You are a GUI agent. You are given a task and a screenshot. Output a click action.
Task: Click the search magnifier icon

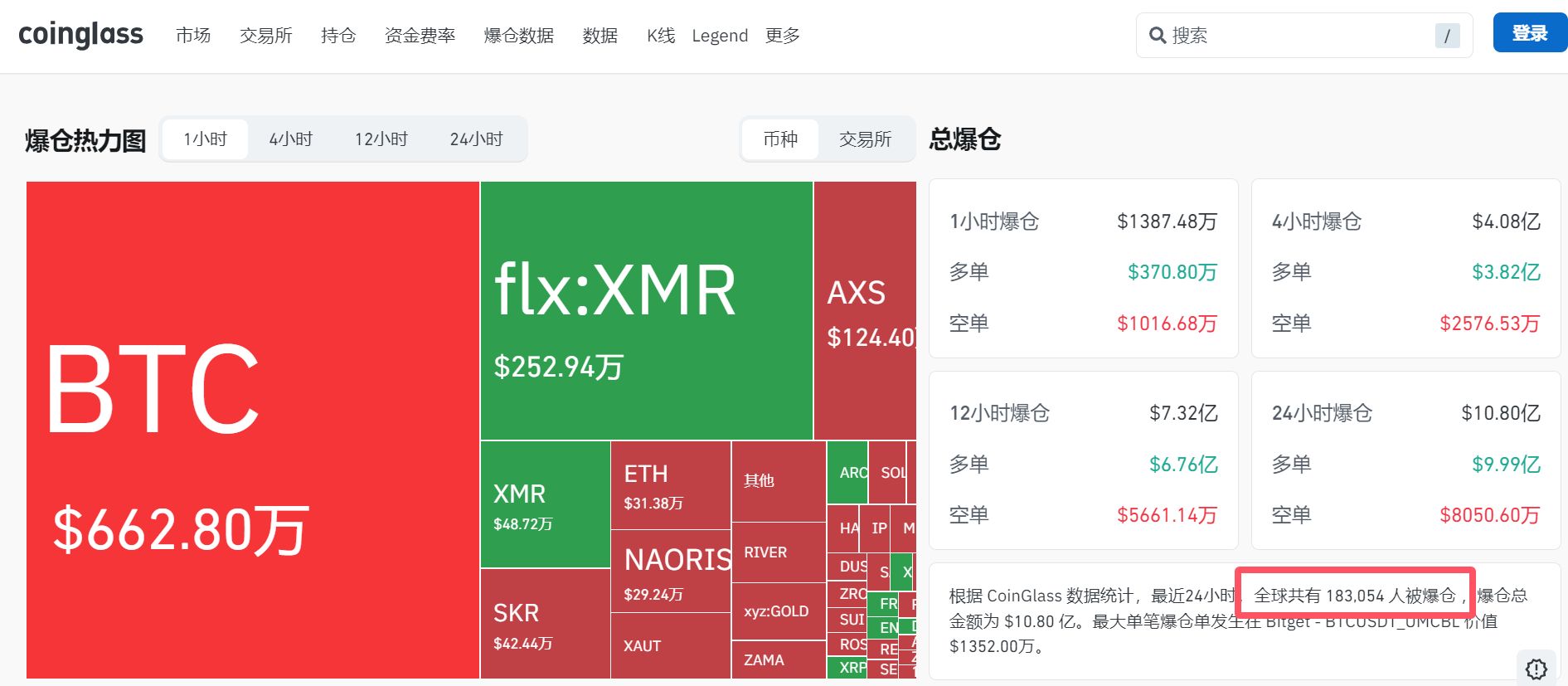(x=1158, y=36)
